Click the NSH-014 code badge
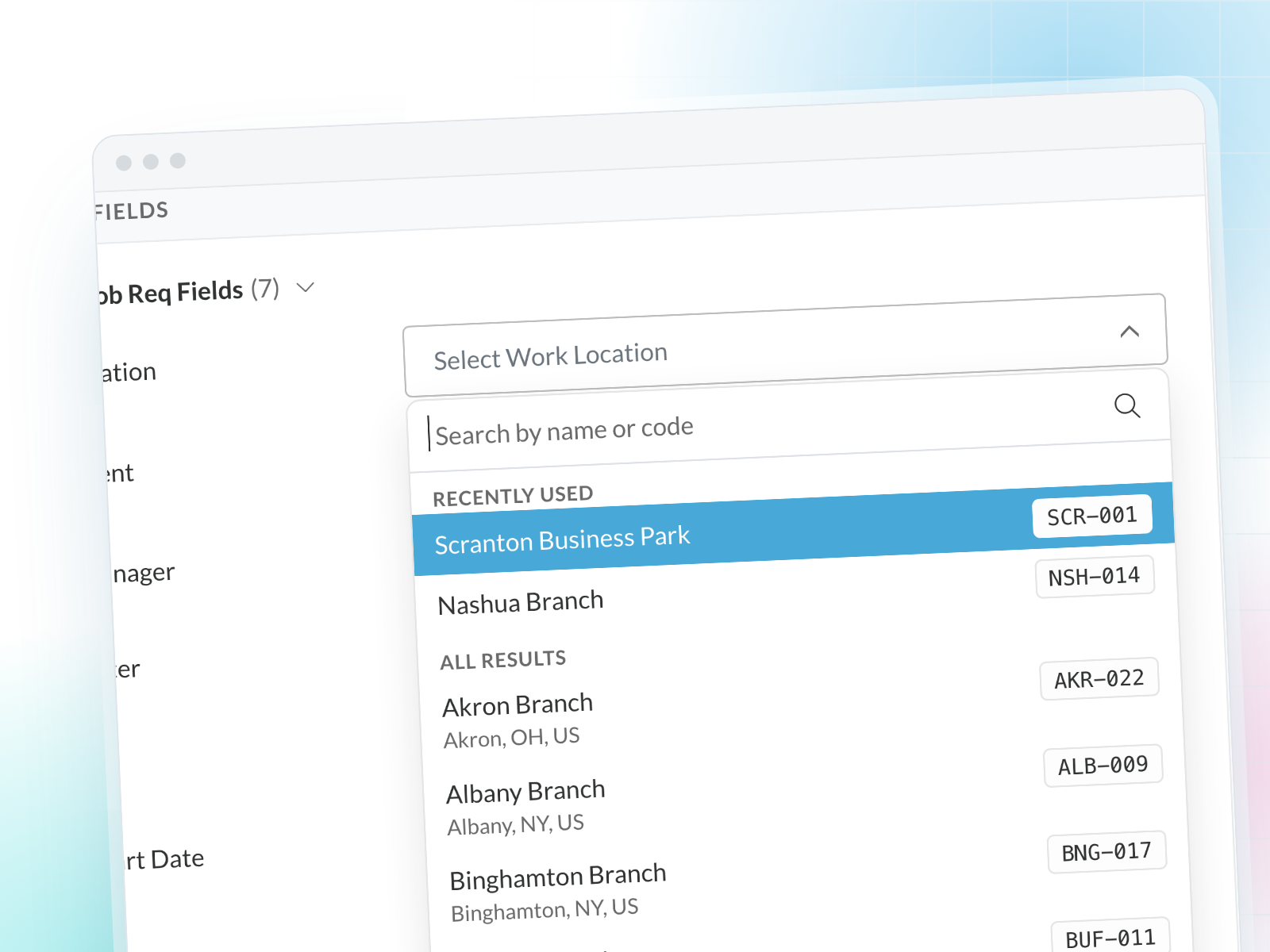 (x=1095, y=577)
